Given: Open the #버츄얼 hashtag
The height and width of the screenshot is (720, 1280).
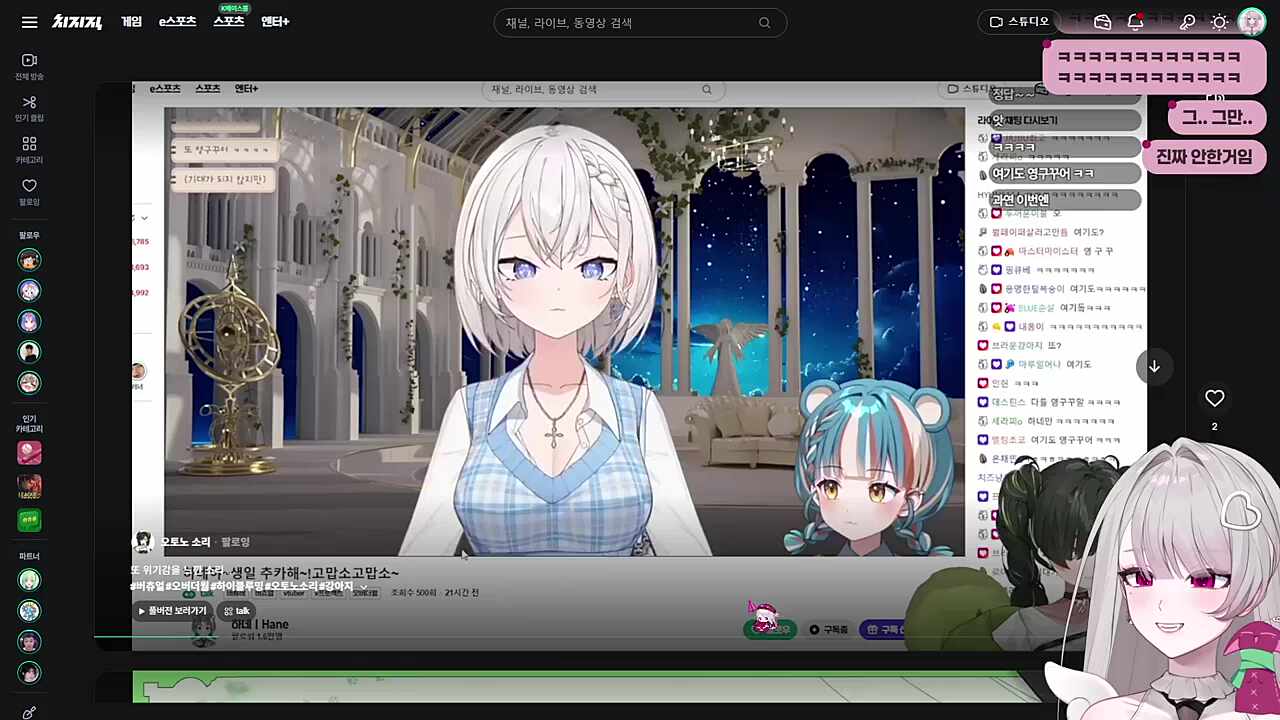Looking at the screenshot, I should point(148,587).
